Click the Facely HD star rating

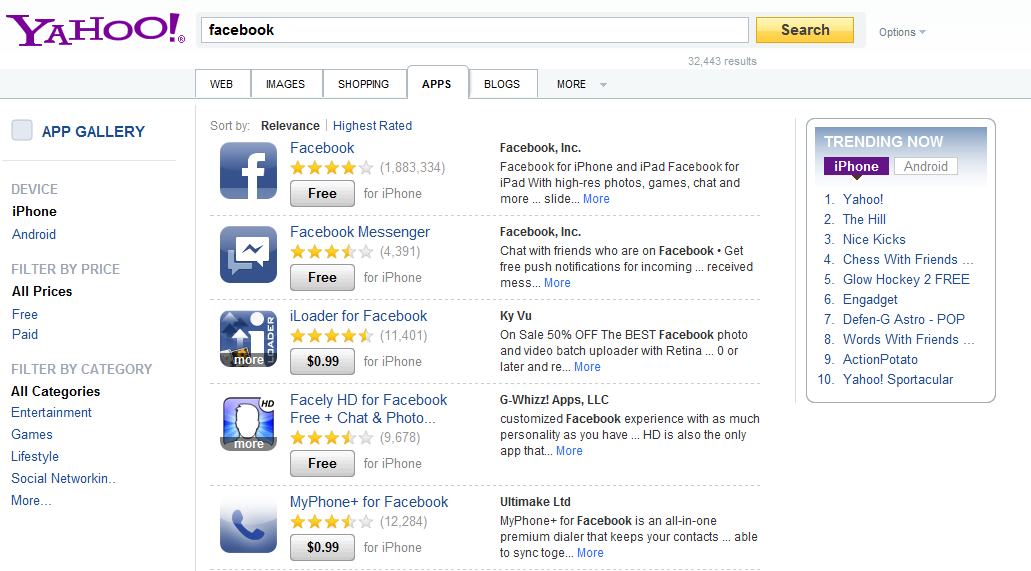click(x=332, y=438)
